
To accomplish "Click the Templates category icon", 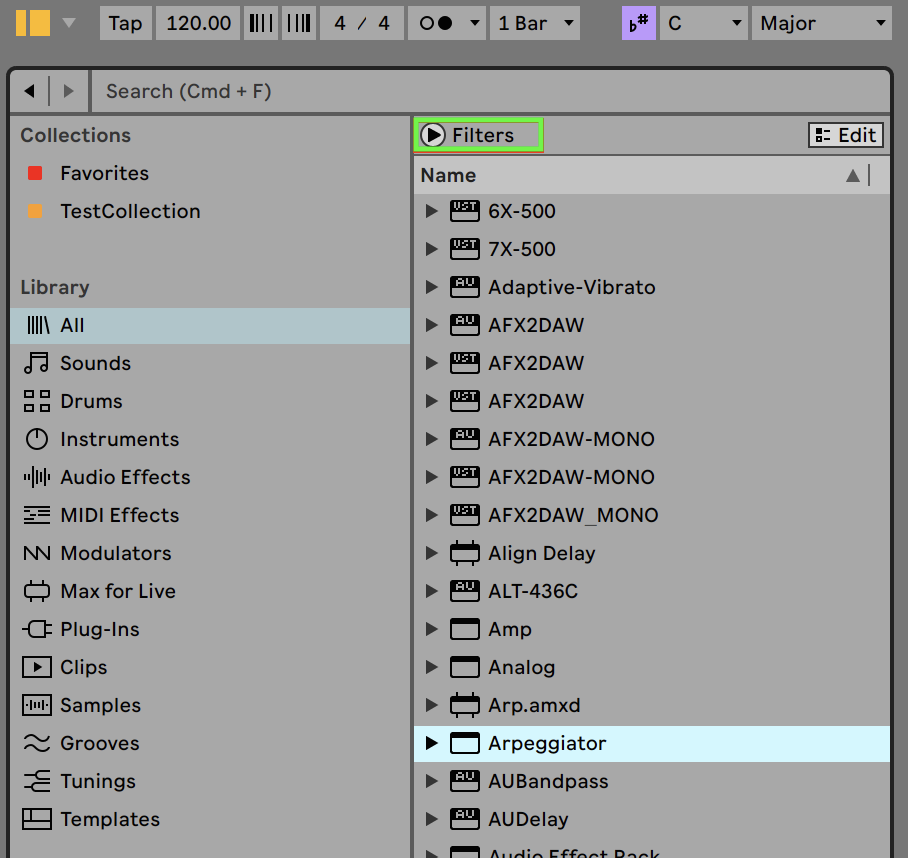I will click(x=37, y=819).
